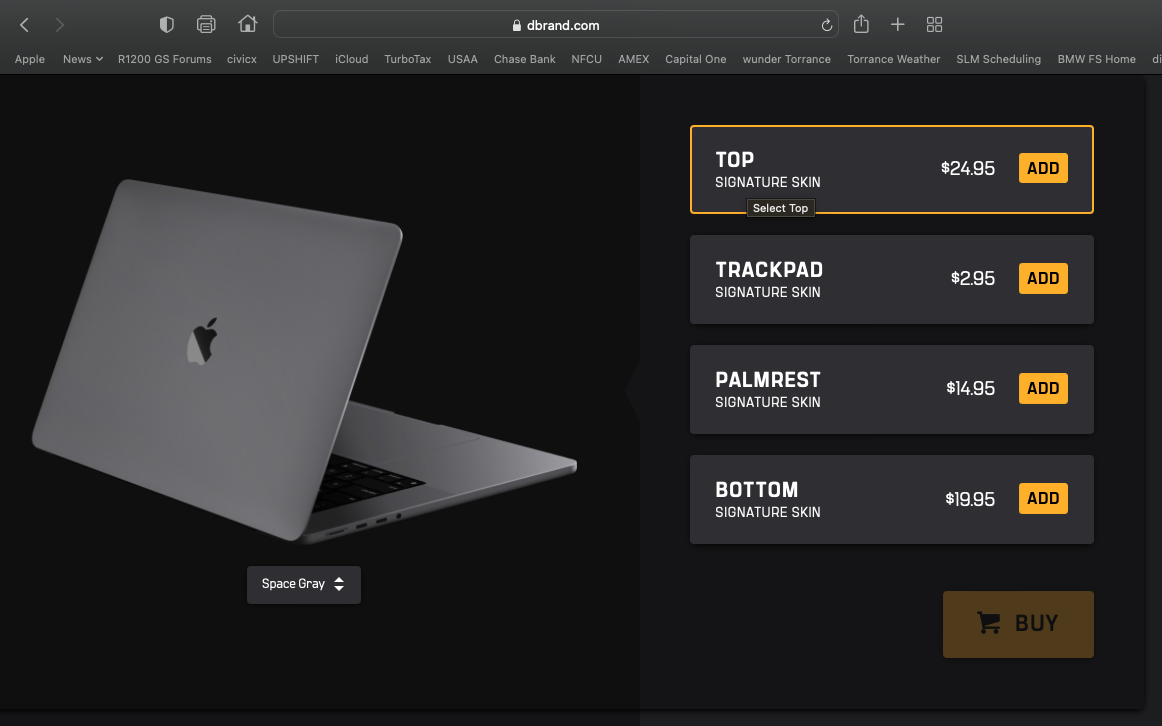Image resolution: width=1162 pixels, height=726 pixels.
Task: Open the TurboTax bookmark
Action: coord(408,59)
